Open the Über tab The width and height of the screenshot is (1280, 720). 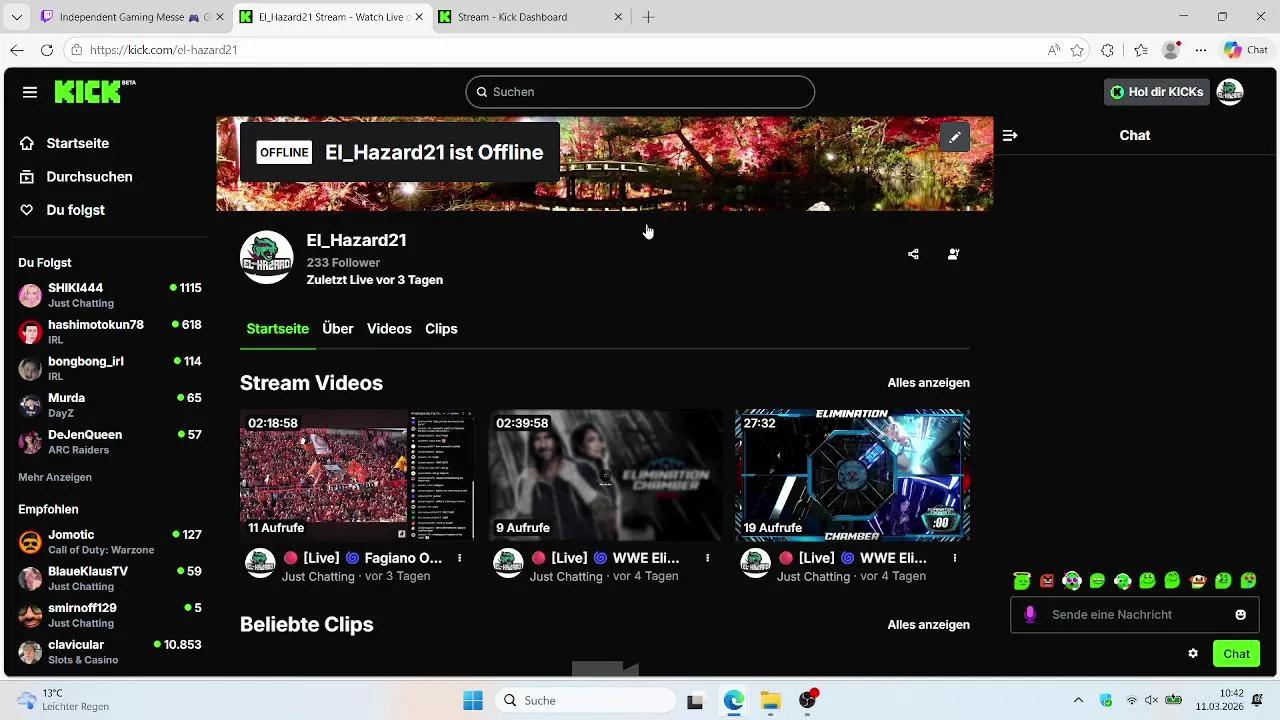(x=337, y=328)
